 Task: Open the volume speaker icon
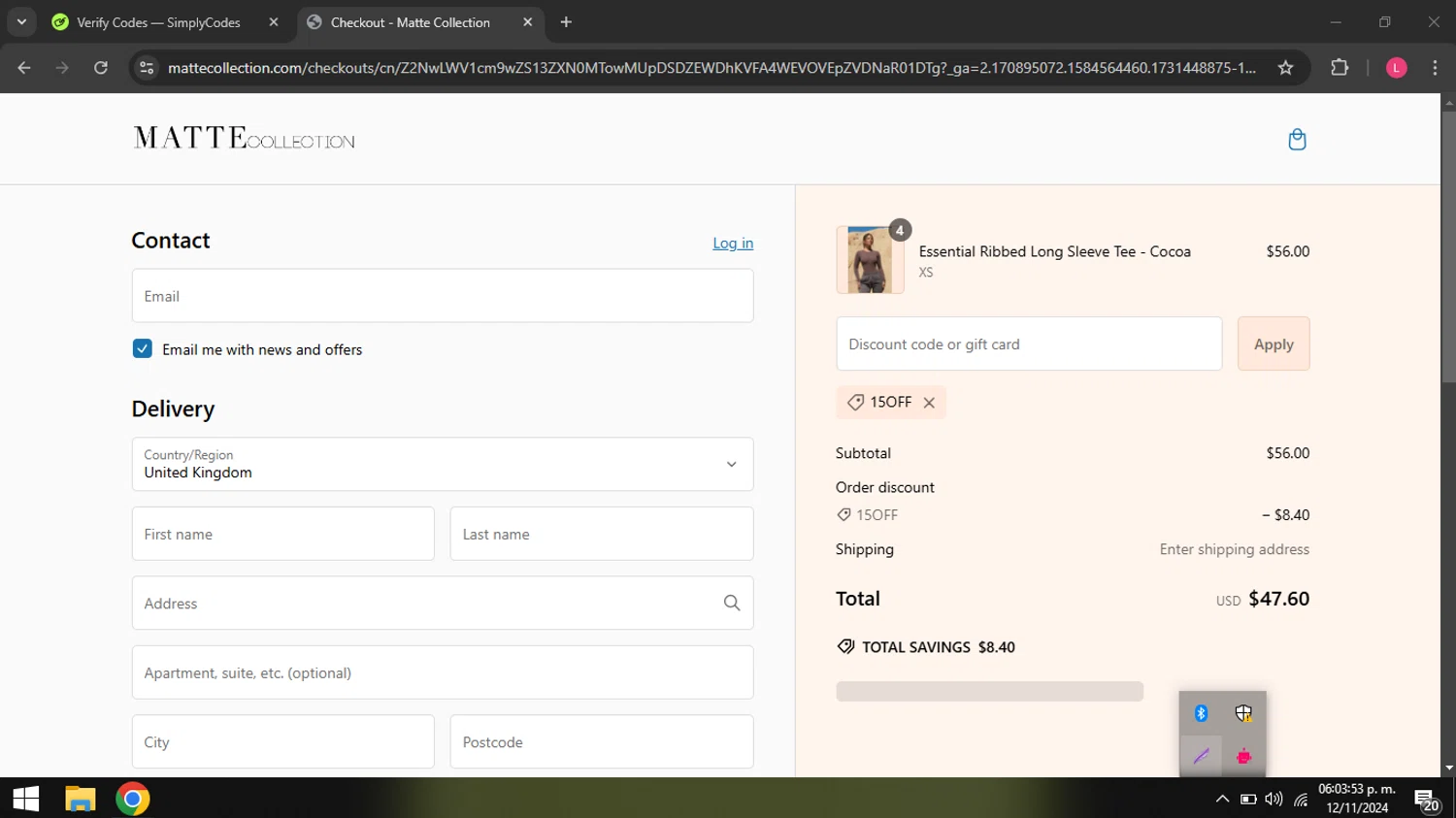pos(1274,799)
